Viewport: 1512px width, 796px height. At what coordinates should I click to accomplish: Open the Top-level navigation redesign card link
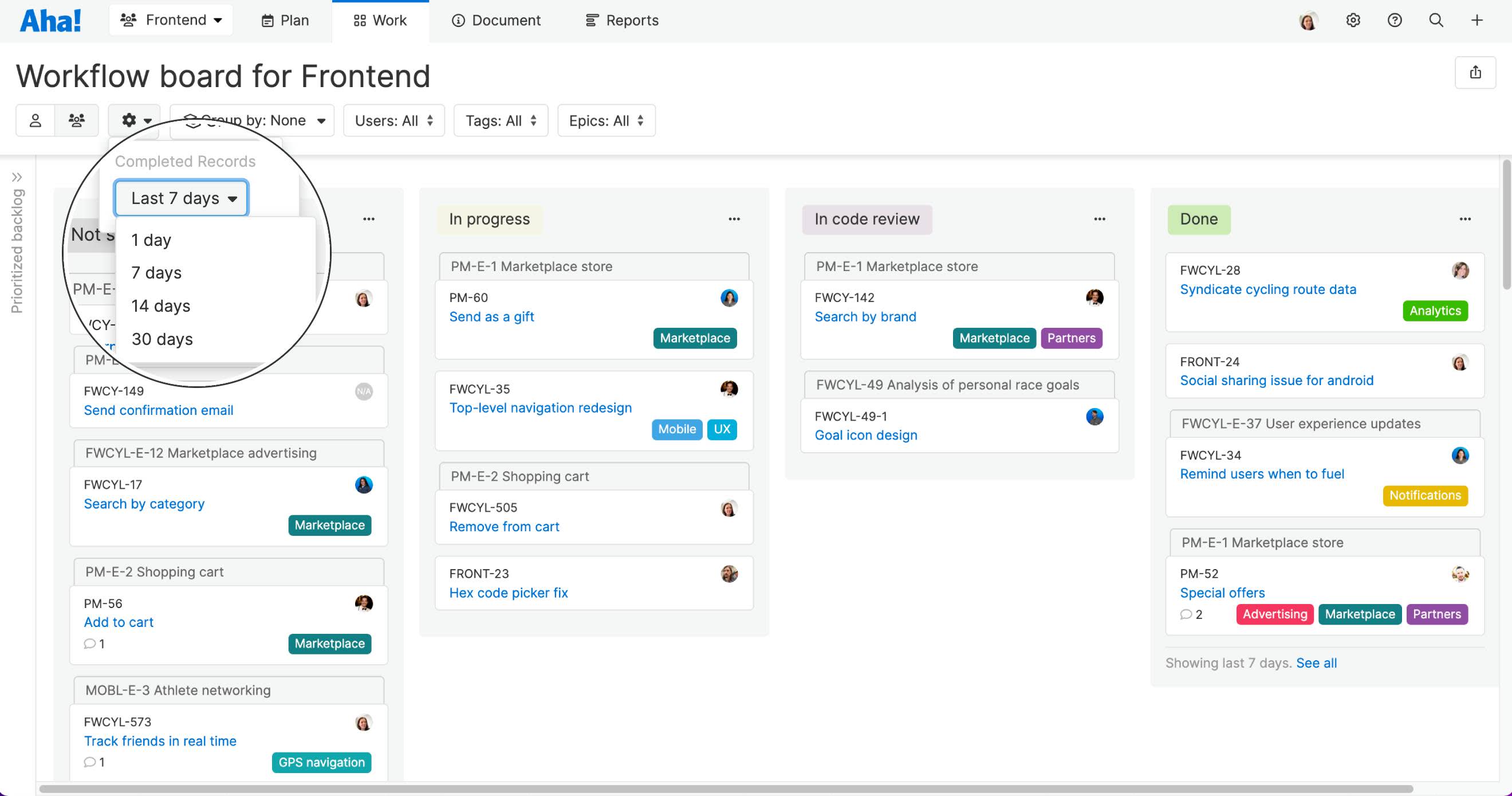540,407
